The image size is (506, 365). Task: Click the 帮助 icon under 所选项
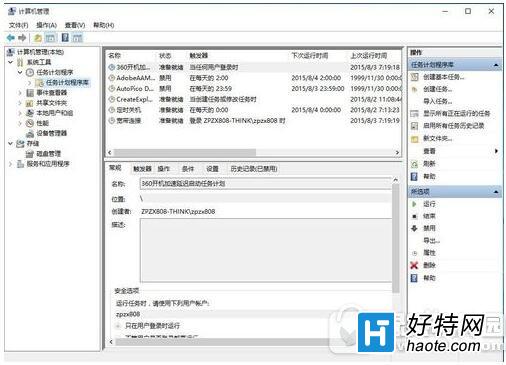coord(414,278)
